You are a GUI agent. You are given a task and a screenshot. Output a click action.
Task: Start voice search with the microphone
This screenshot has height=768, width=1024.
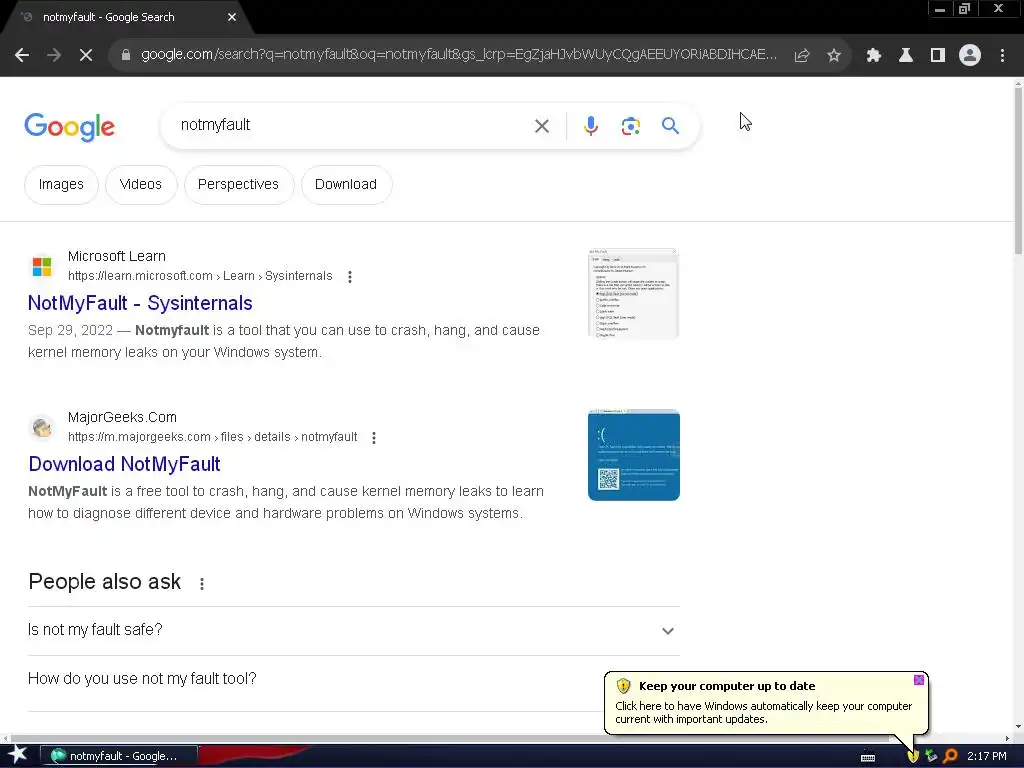590,126
